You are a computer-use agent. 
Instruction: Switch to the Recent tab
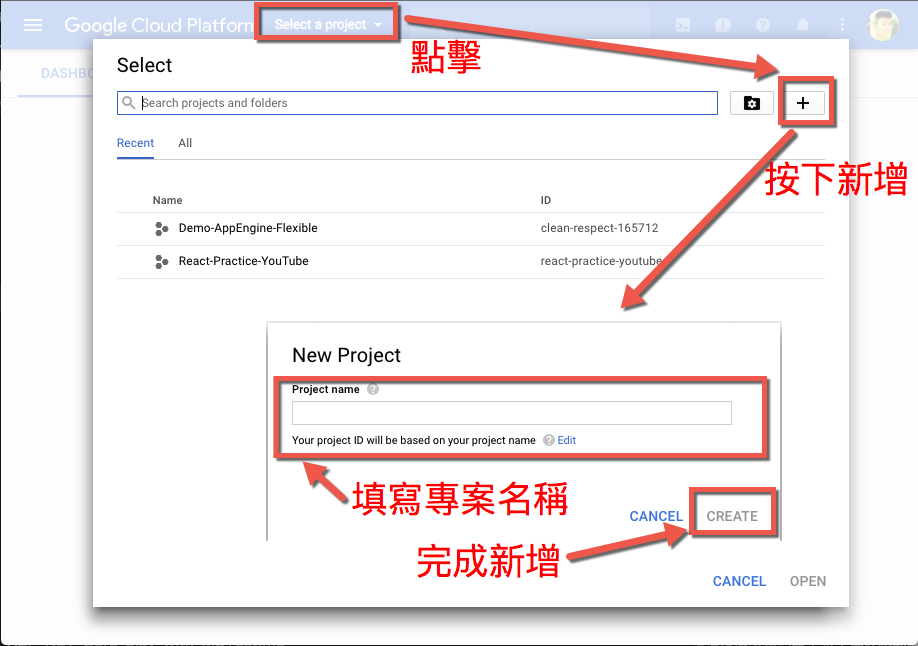click(135, 143)
